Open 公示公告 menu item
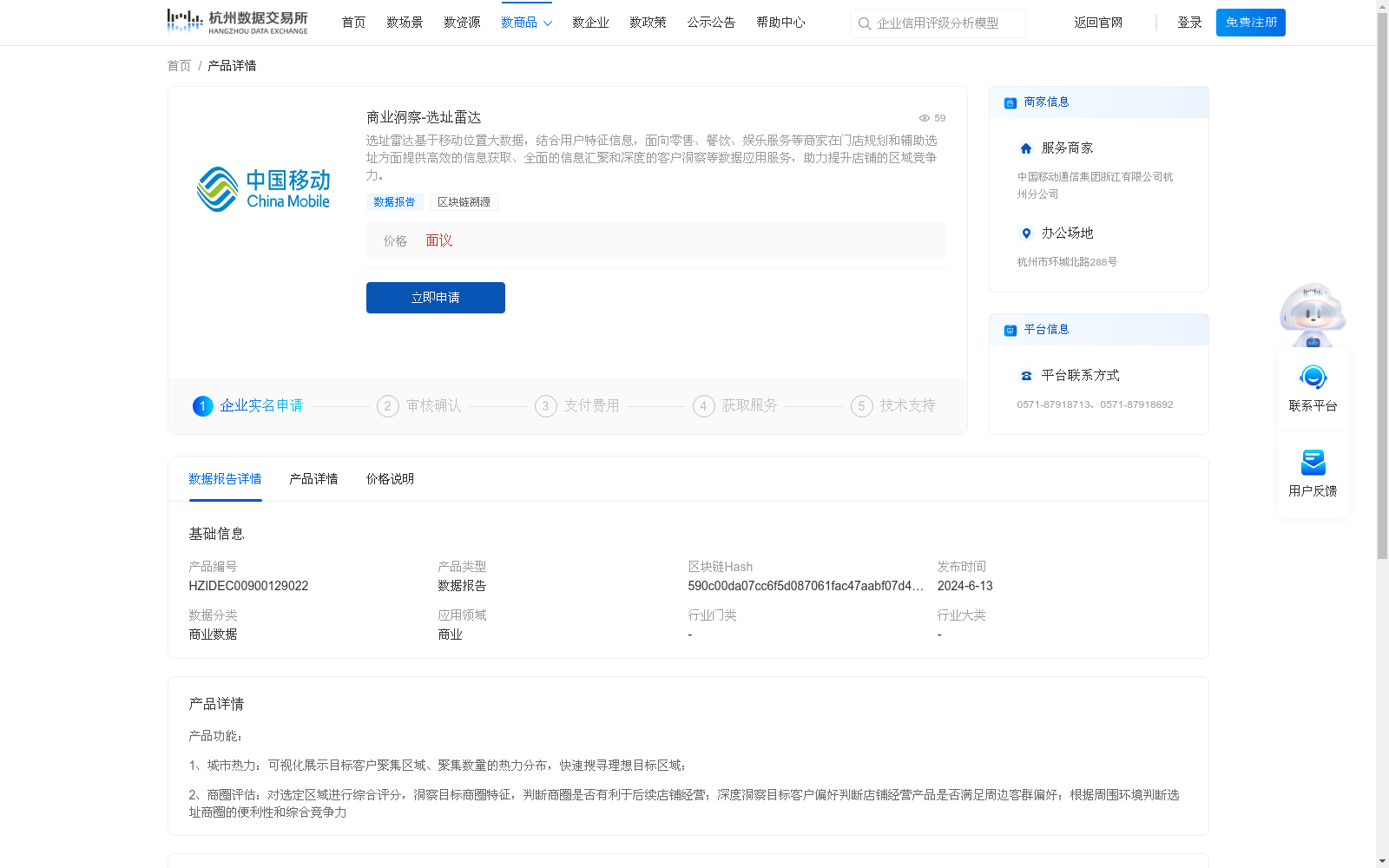 (711, 23)
